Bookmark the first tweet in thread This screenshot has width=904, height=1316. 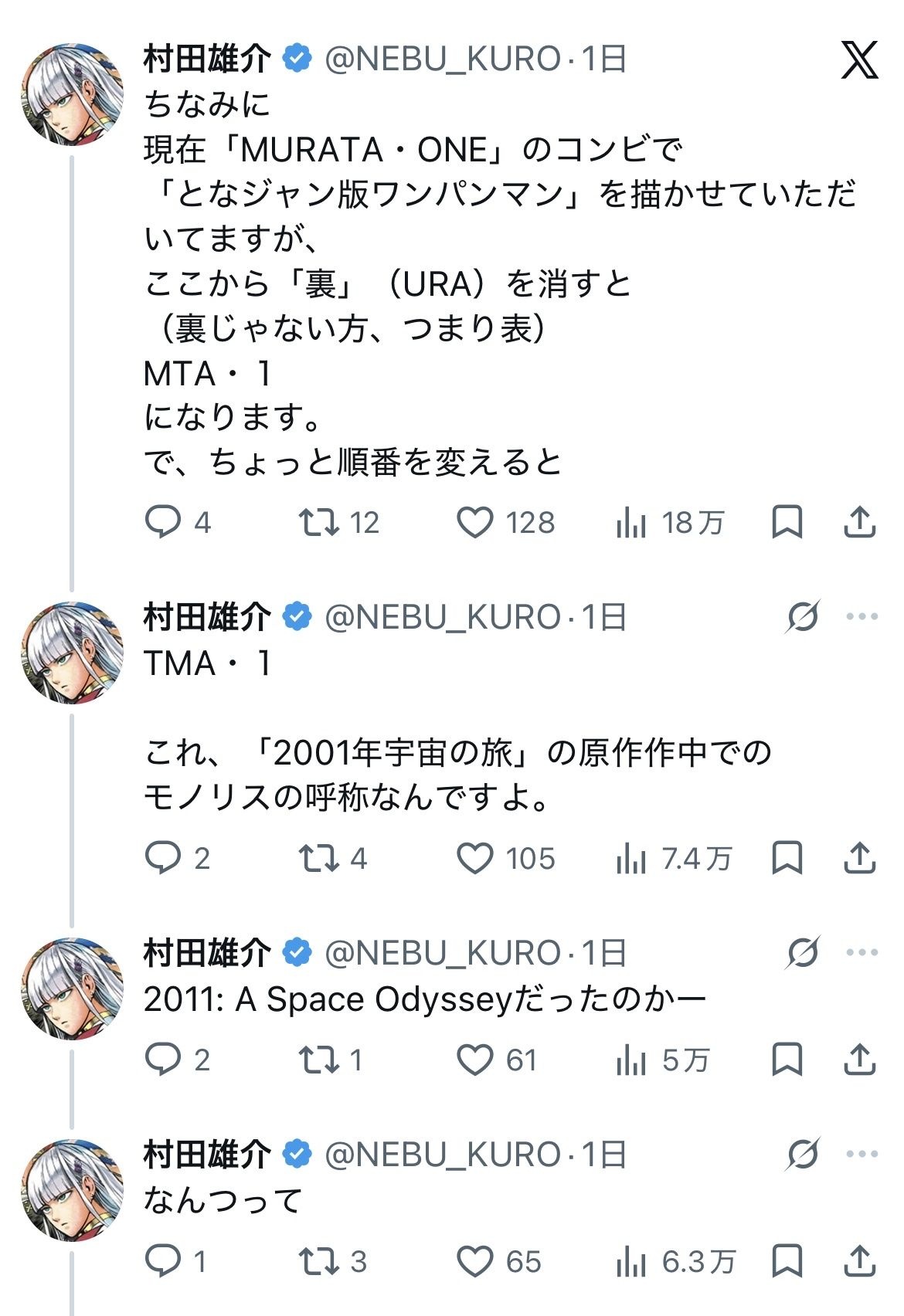click(787, 522)
